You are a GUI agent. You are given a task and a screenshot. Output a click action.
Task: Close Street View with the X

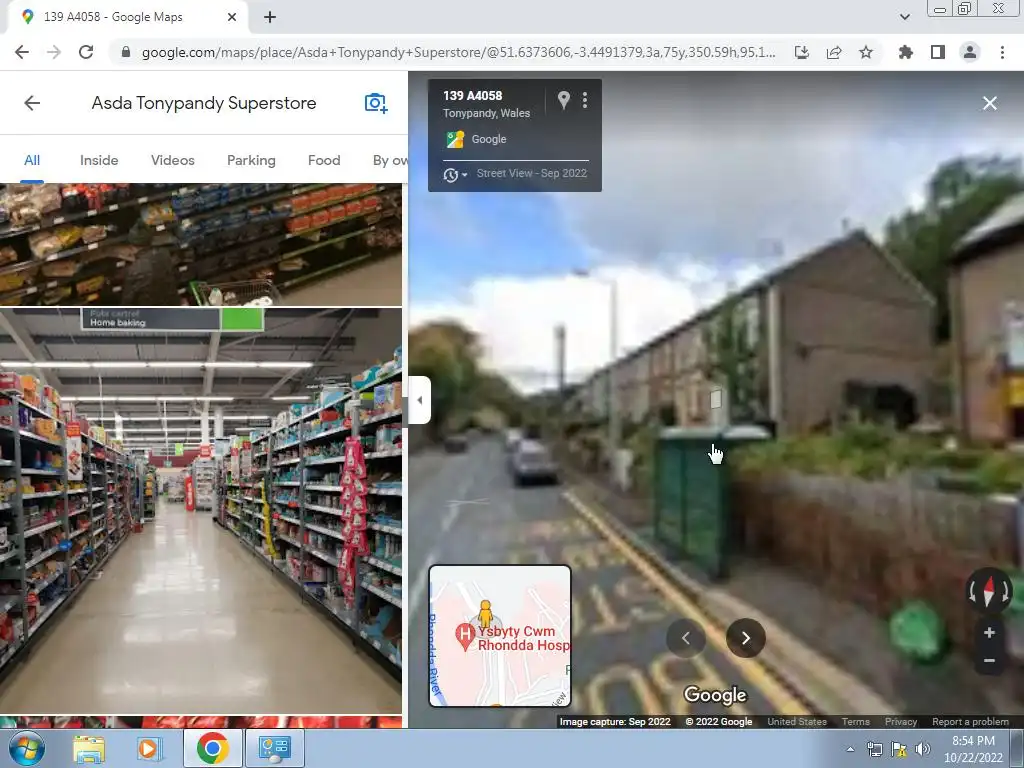[x=989, y=103]
